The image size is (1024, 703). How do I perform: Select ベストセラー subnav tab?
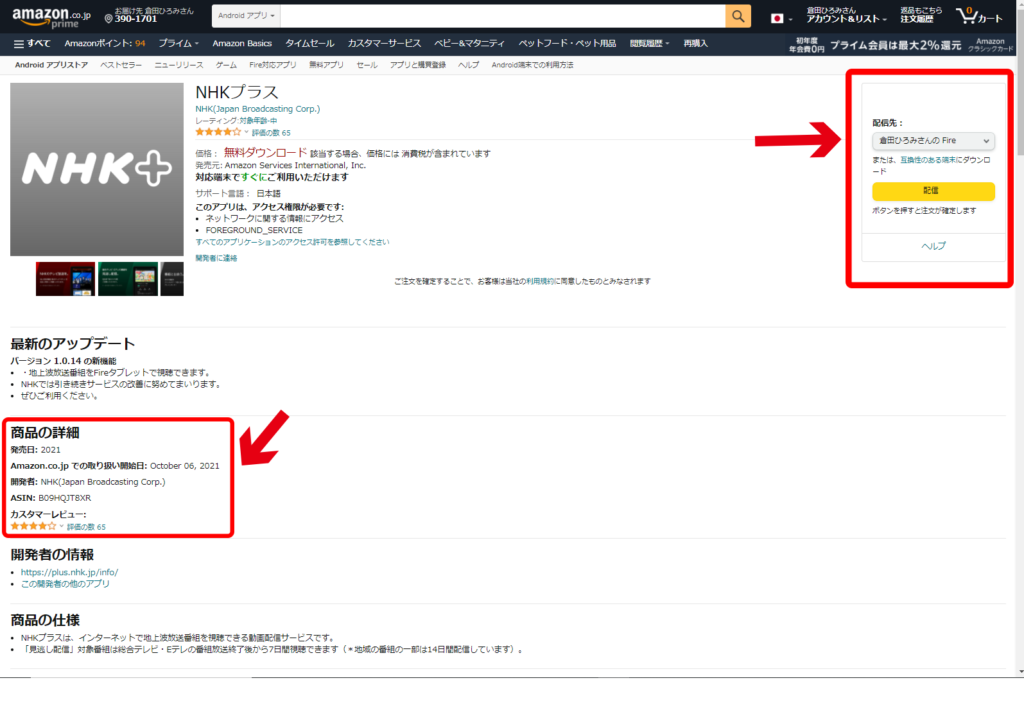click(x=121, y=65)
